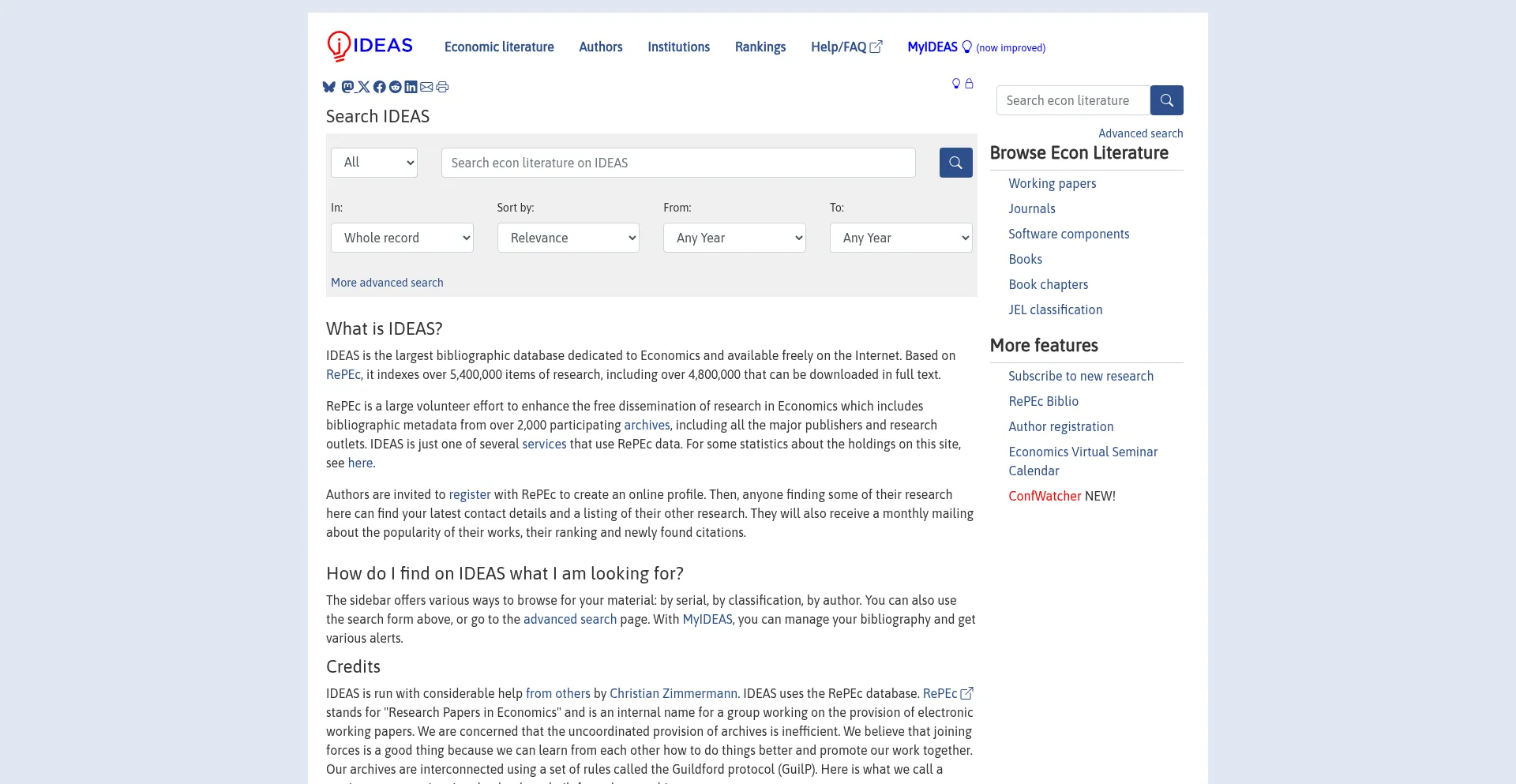The image size is (1516, 784).
Task: Click the 'Credits' heading
Action: click(353, 666)
